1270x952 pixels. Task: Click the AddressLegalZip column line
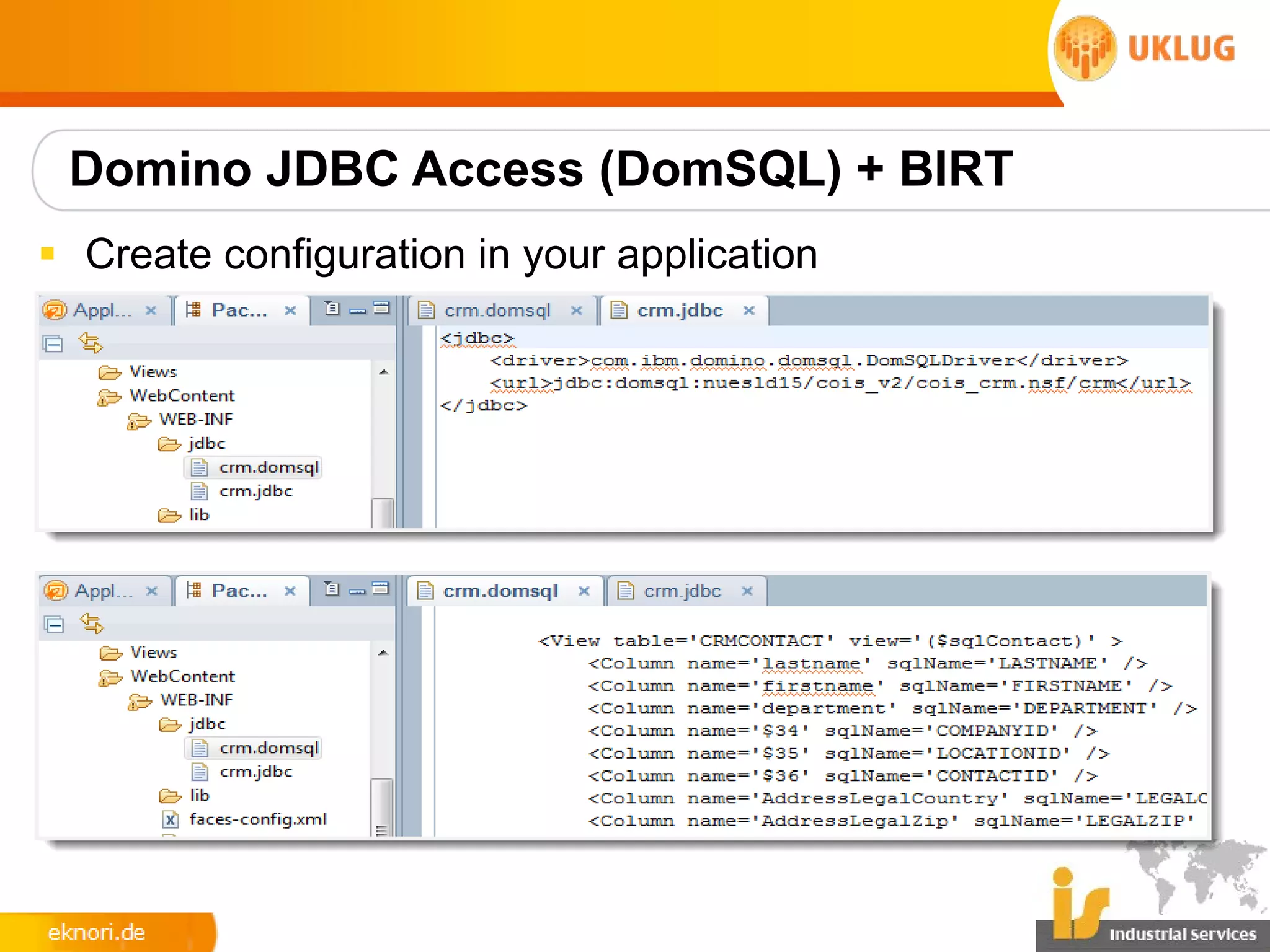coord(892,821)
